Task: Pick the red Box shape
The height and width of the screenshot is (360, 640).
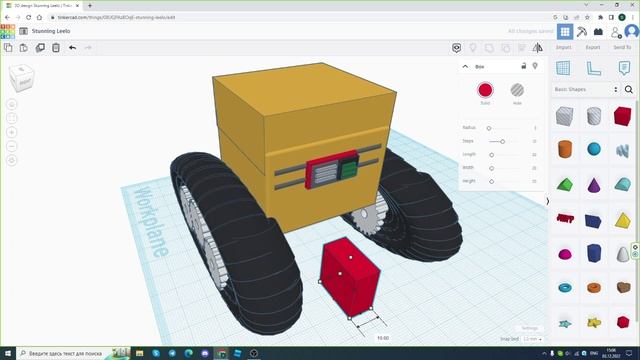Action: 622,116
